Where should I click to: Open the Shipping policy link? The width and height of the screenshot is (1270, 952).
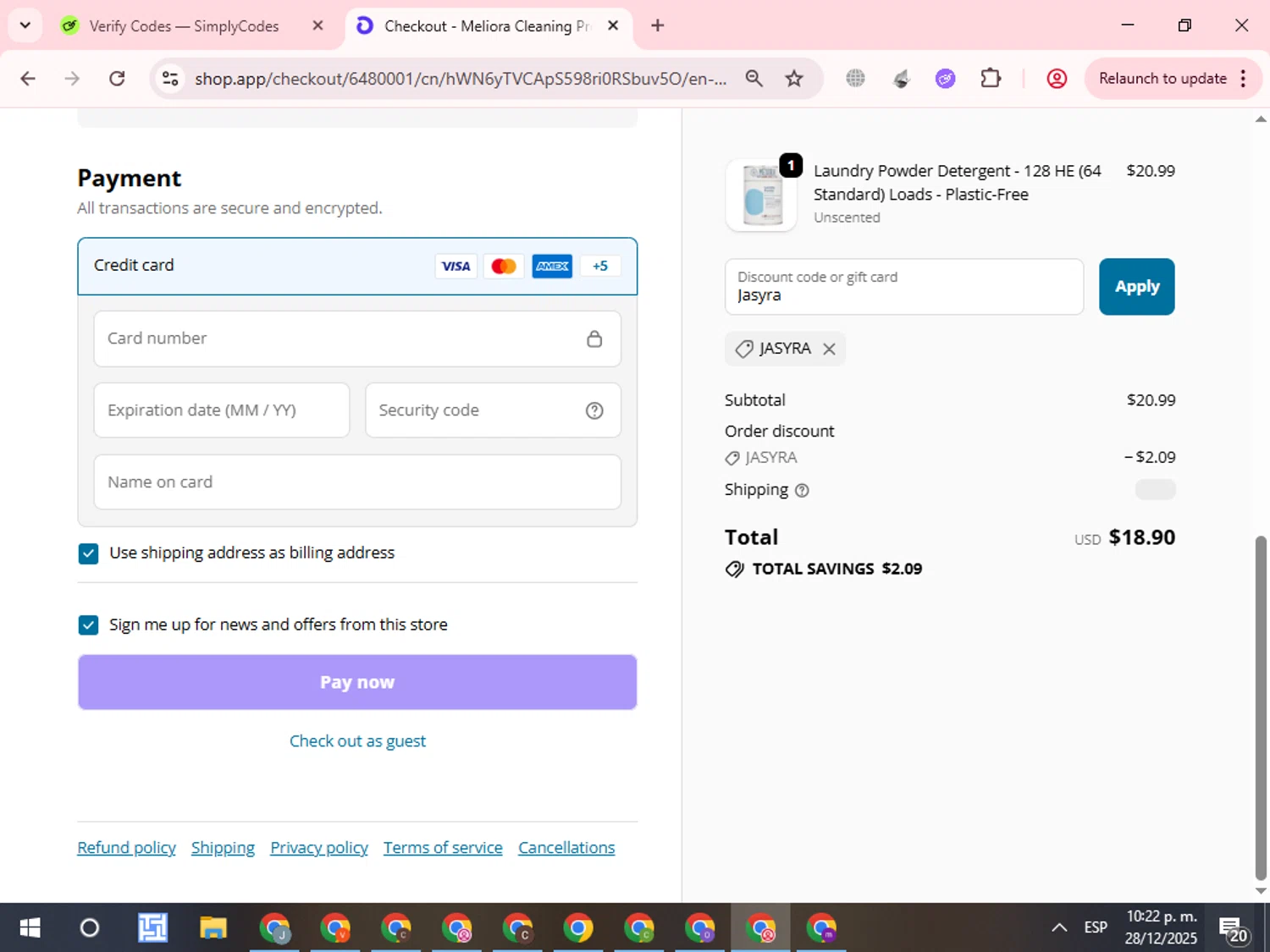click(x=223, y=848)
